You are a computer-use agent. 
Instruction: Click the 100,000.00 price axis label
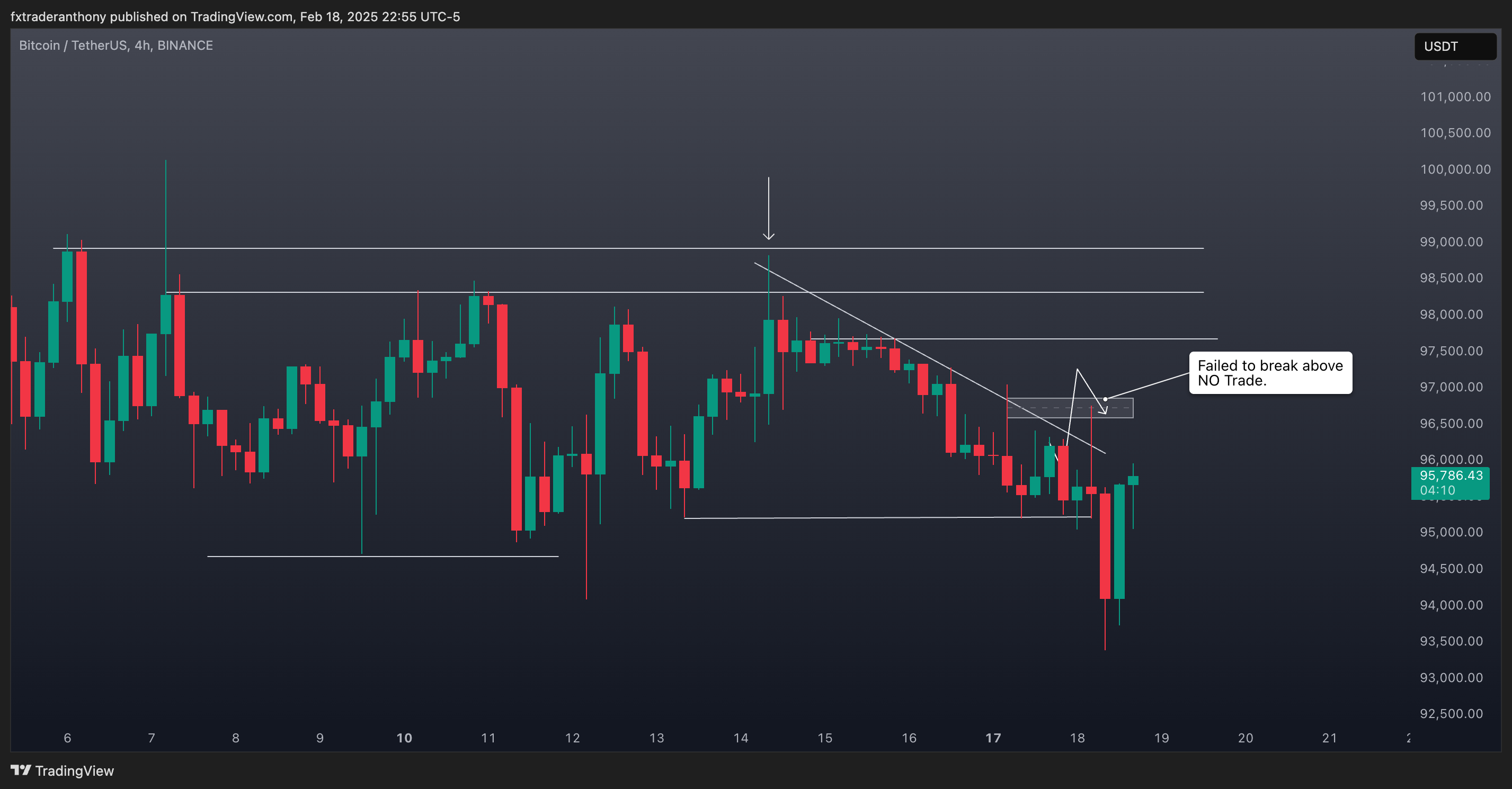pos(1455,169)
